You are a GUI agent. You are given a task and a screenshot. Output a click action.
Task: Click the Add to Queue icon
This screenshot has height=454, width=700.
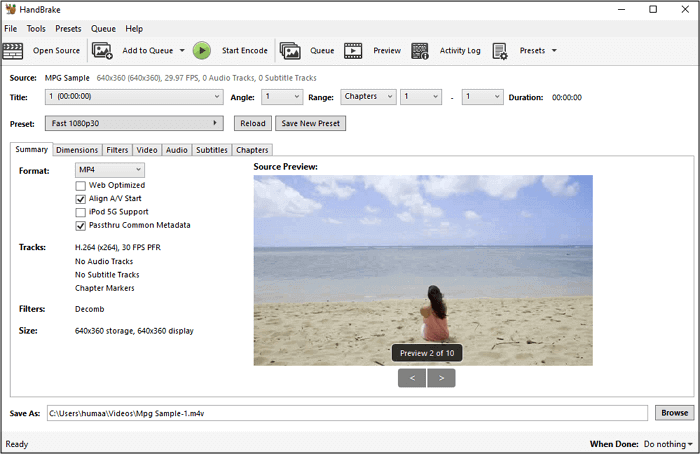102,50
